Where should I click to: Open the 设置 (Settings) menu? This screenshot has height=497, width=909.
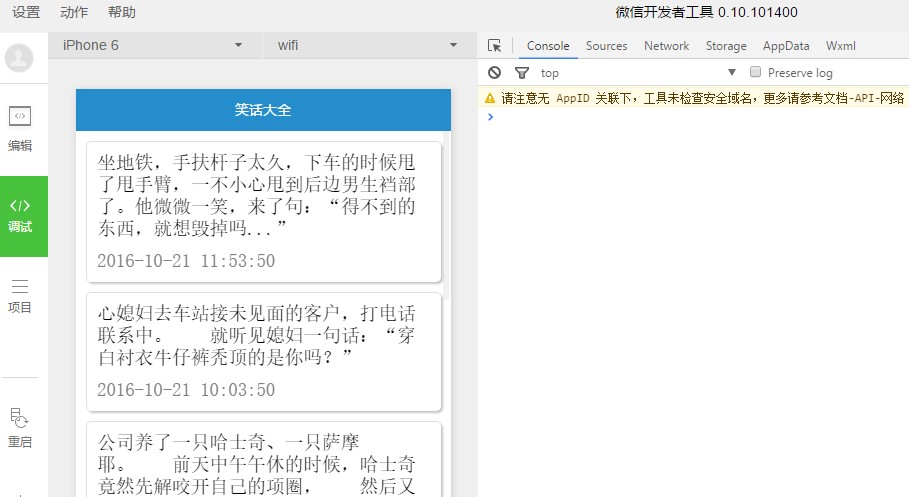click(x=26, y=13)
